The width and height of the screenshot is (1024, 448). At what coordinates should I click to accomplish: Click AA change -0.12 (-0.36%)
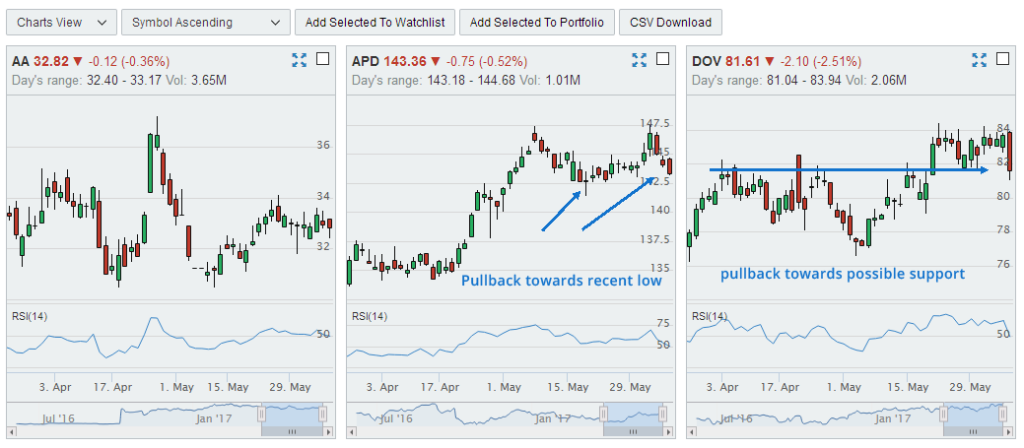coord(128,62)
